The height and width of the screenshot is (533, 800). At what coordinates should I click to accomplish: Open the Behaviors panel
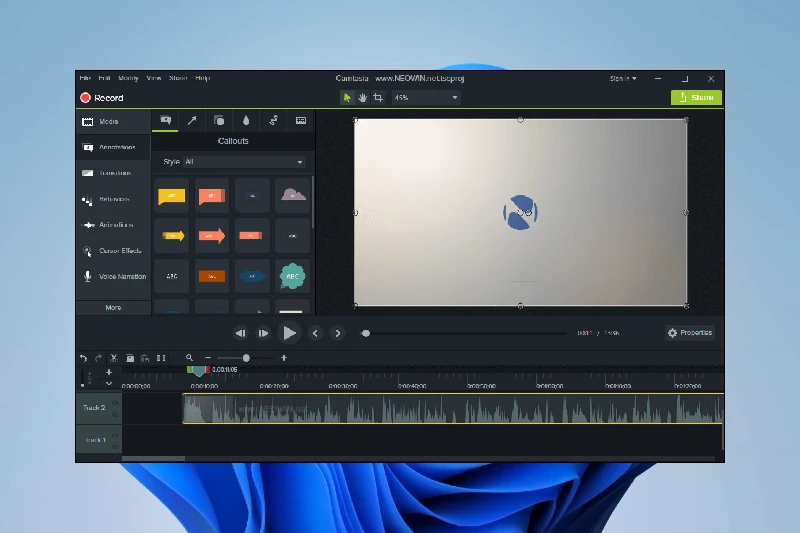coord(113,199)
